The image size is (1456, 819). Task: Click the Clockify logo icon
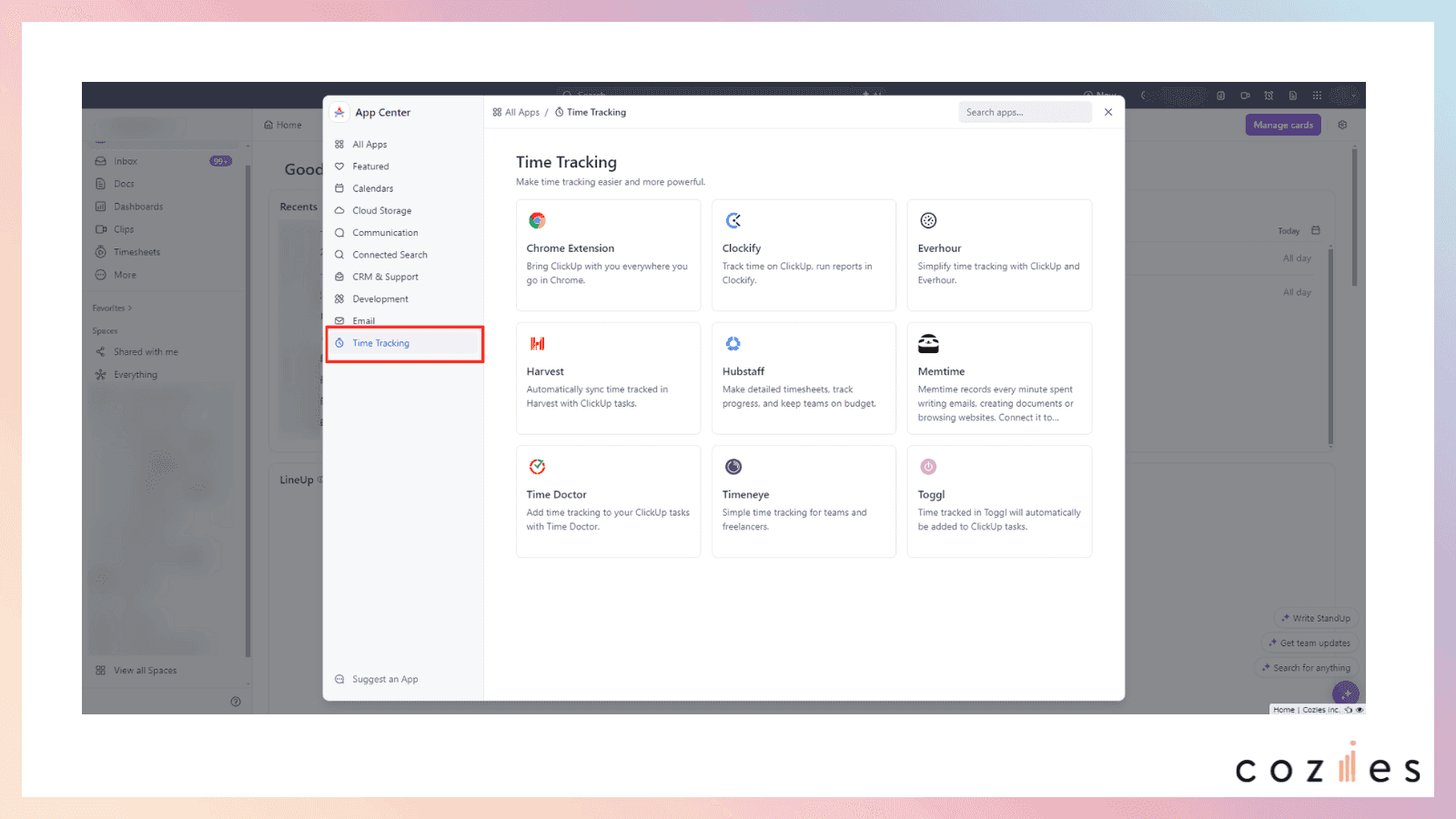click(733, 220)
